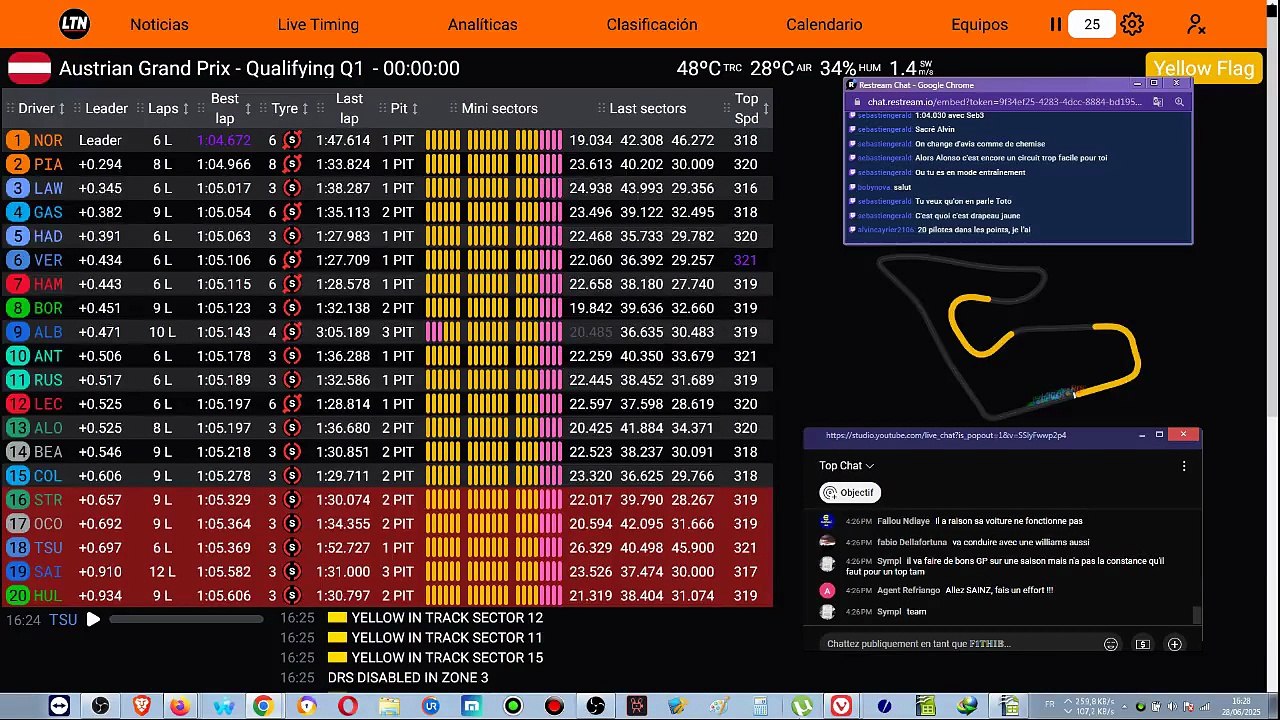
Task: Sort by the Leader column
Action: coord(106,108)
